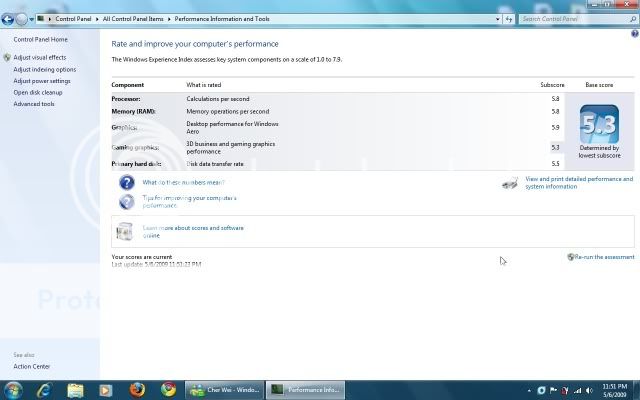640x400 pixels.
Task: Launch Windows Media Player from taskbar
Action: point(106,389)
